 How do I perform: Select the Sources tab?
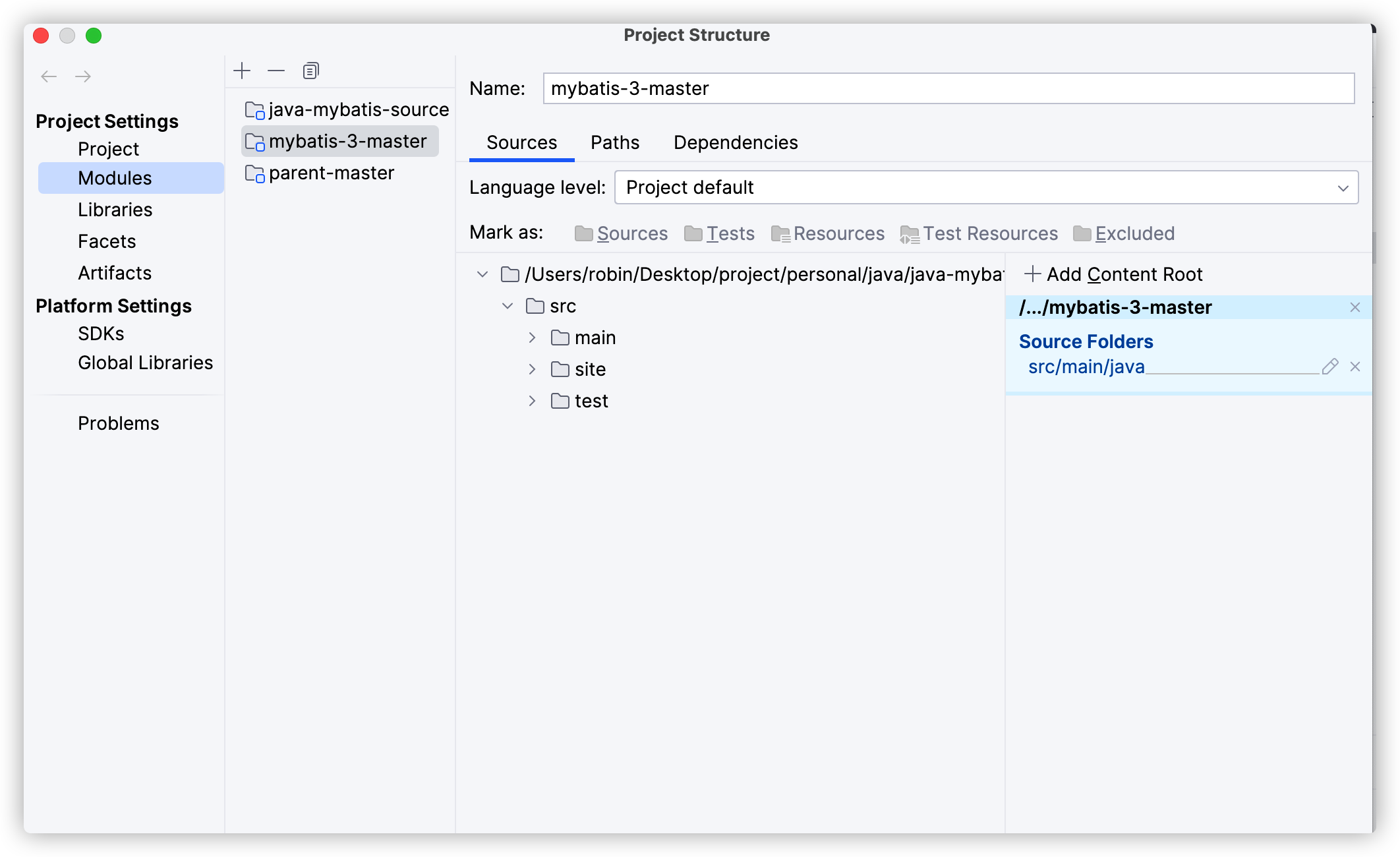pos(522,142)
